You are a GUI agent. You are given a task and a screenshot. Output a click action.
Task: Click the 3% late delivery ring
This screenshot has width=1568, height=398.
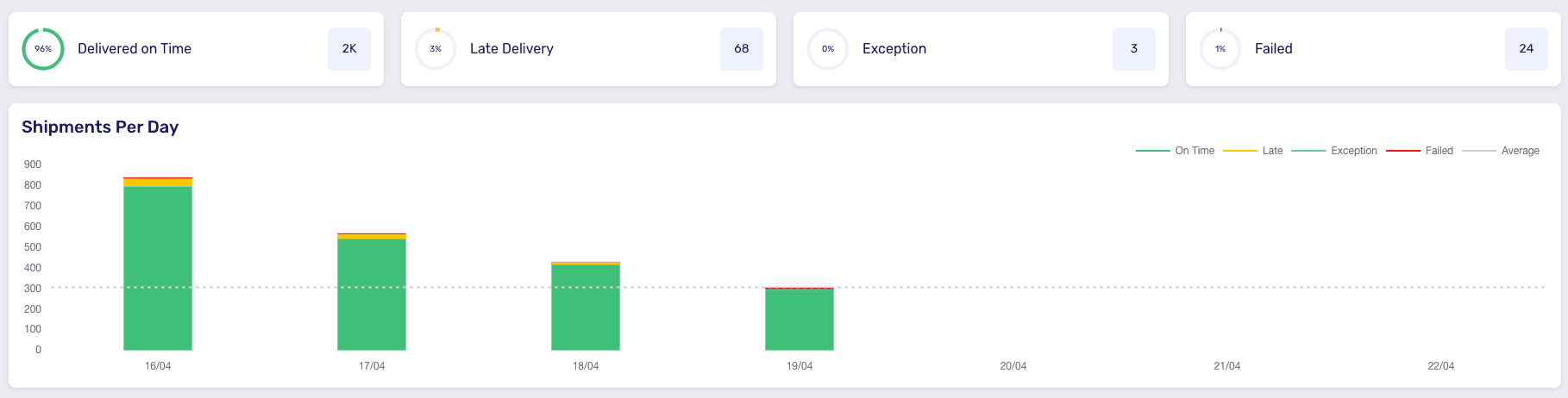pyautogui.click(x=436, y=49)
